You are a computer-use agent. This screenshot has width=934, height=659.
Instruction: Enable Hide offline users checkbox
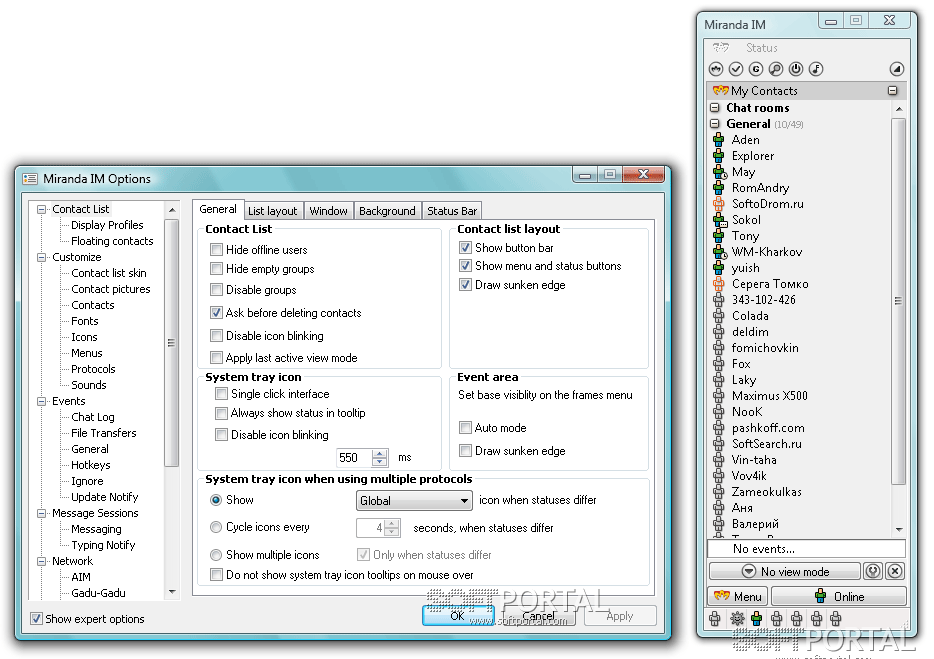tap(217, 250)
